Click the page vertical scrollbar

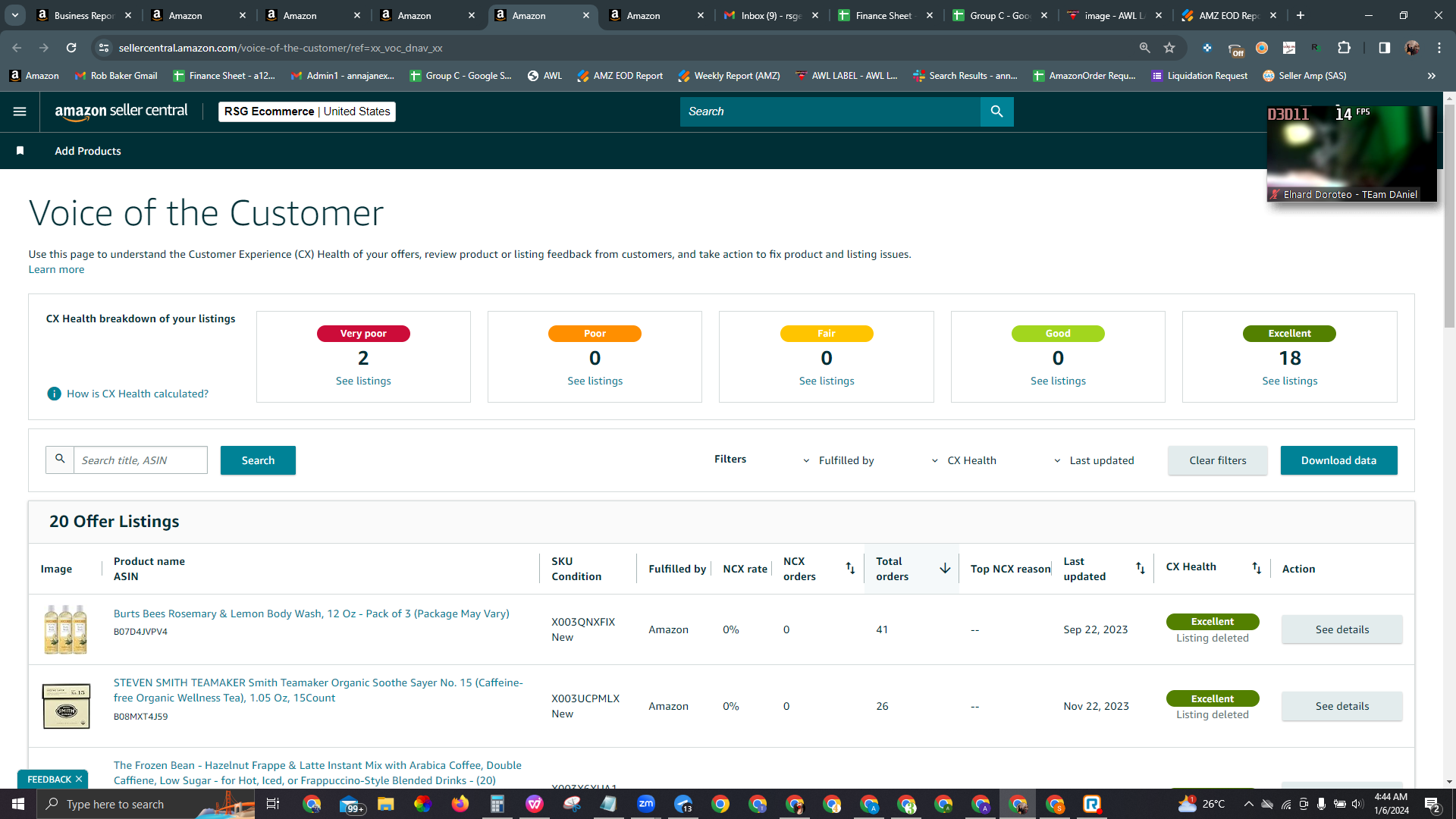coord(1449,216)
